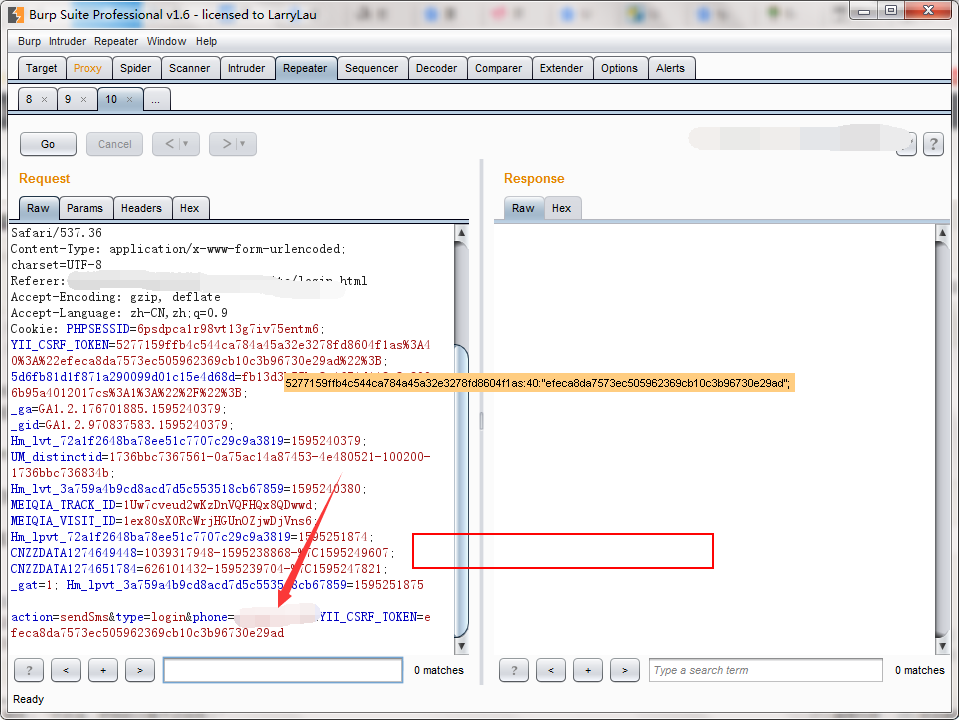Focus the request search text field
Screen dimensions: 959x720
click(x=283, y=670)
